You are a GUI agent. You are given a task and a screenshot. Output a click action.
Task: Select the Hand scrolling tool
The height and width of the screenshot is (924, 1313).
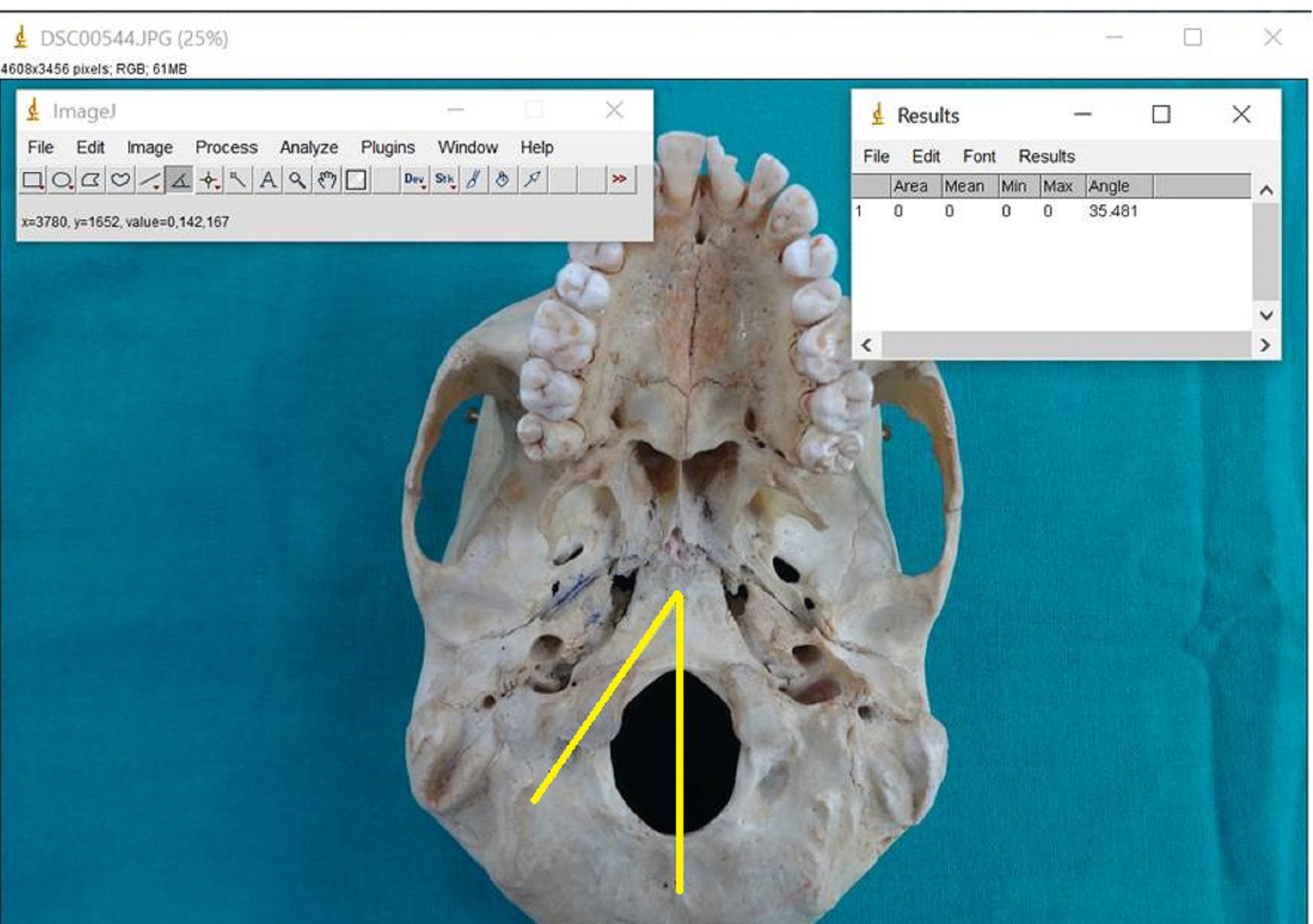click(326, 180)
